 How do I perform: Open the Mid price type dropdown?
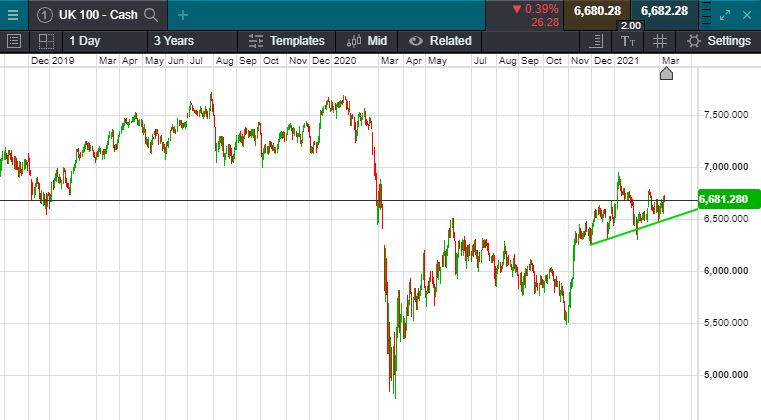coord(366,41)
